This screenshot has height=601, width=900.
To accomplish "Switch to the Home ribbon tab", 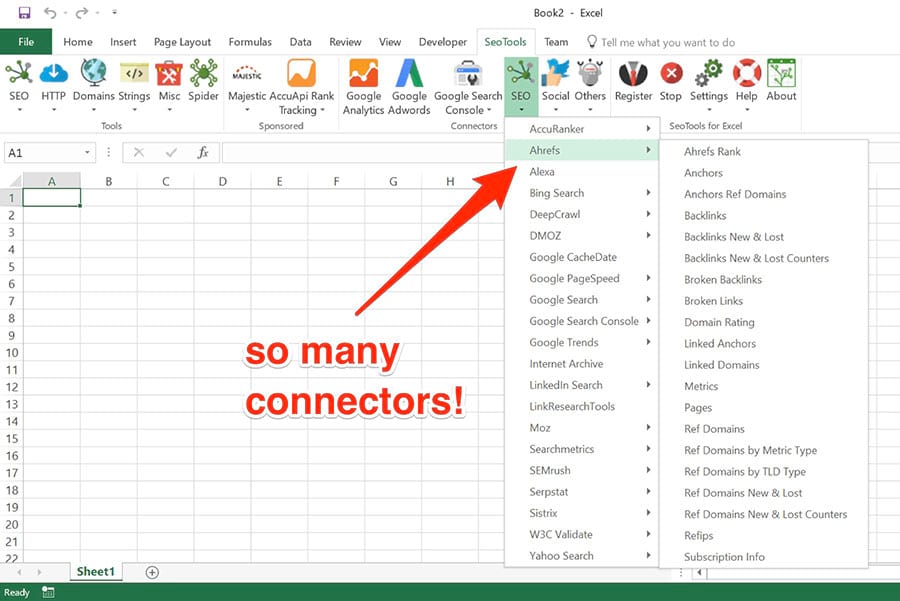I will (78, 42).
